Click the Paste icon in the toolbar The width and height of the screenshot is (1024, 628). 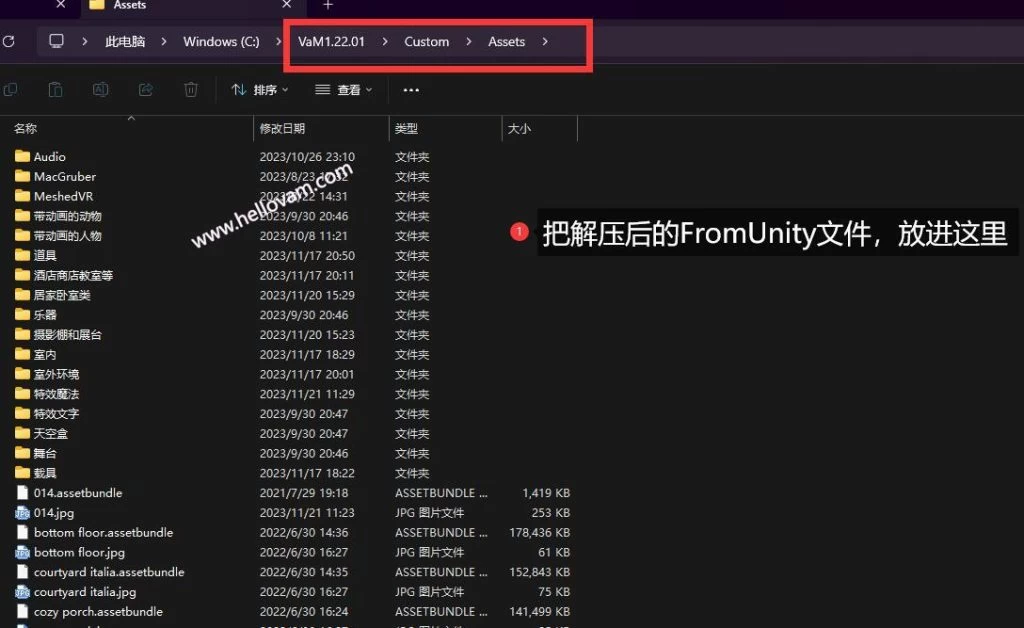pos(56,90)
